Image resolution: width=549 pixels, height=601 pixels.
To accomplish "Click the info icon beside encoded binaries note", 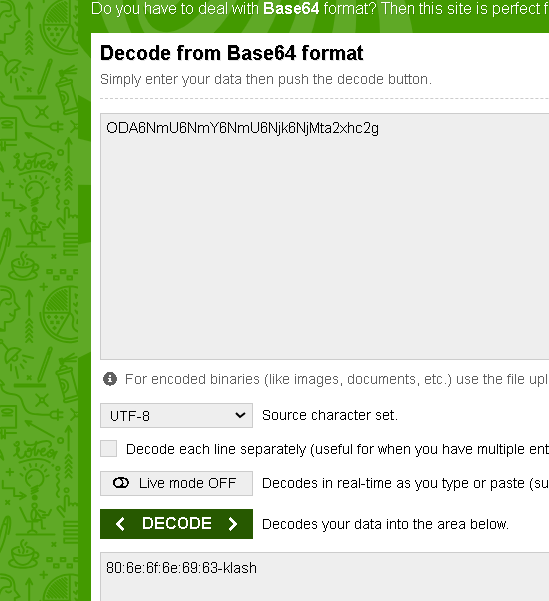I will pos(110,379).
